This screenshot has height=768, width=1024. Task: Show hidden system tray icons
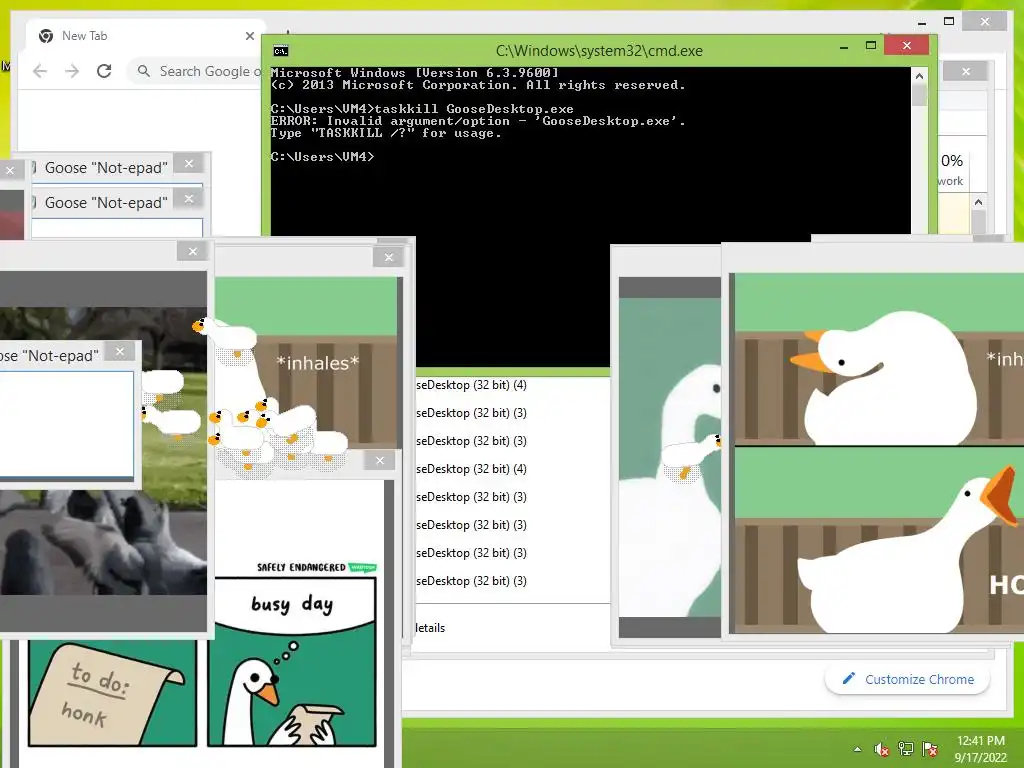coord(857,749)
